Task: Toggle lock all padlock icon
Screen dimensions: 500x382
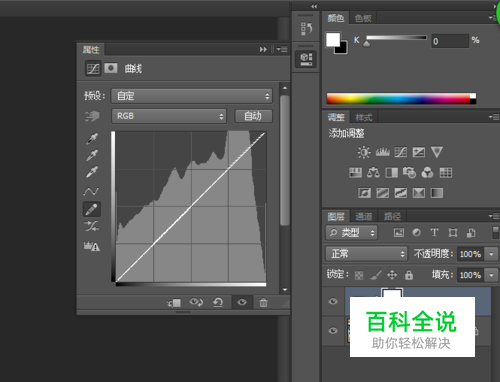Action: [409, 275]
